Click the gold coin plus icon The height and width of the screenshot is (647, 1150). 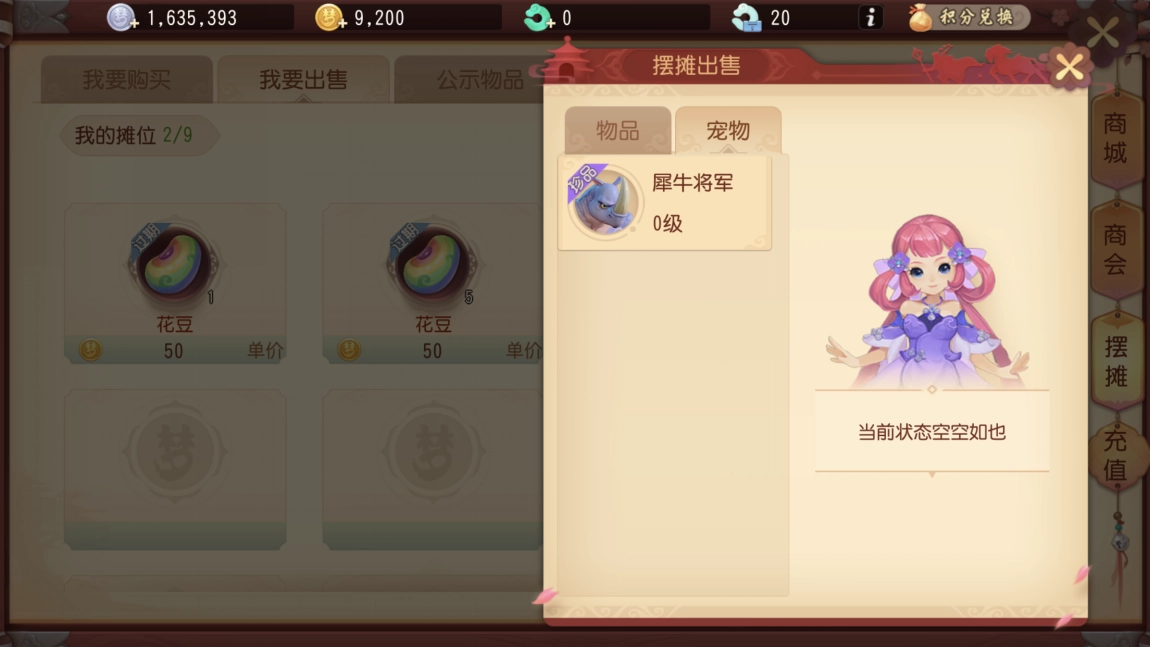(x=330, y=17)
